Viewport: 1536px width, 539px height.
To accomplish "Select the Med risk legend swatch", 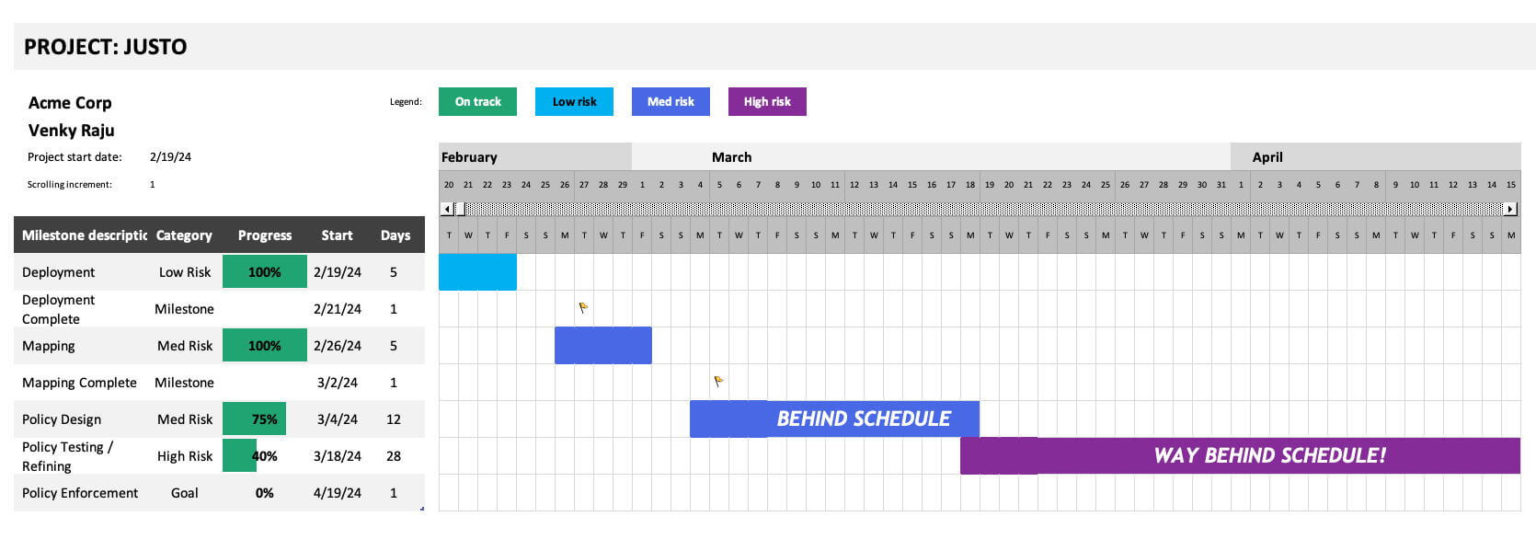I will point(671,102).
